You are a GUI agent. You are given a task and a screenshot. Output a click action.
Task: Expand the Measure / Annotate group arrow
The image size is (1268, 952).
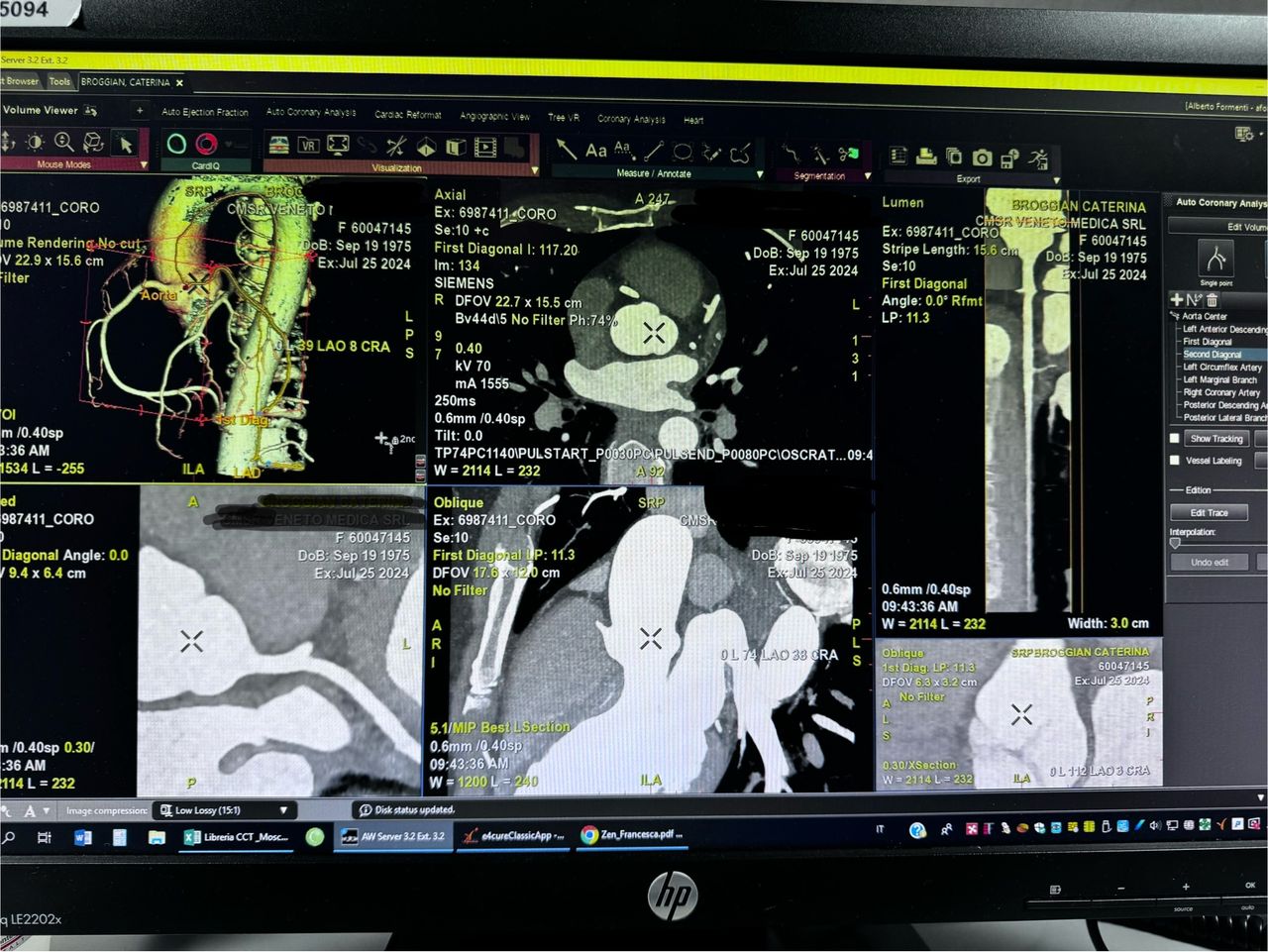coord(760,174)
